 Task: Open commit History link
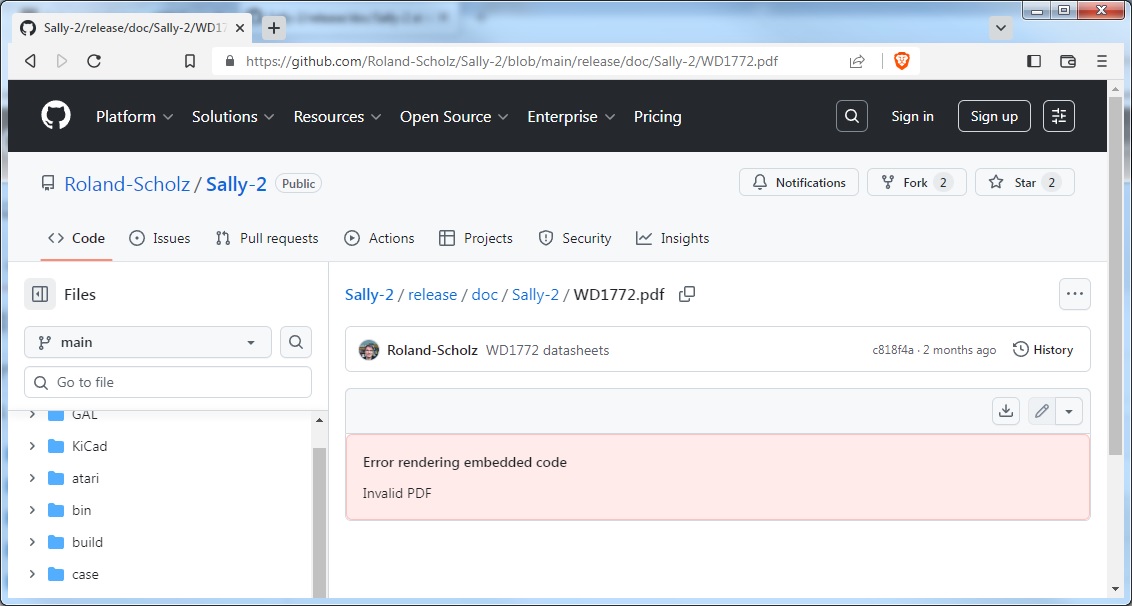point(1043,350)
